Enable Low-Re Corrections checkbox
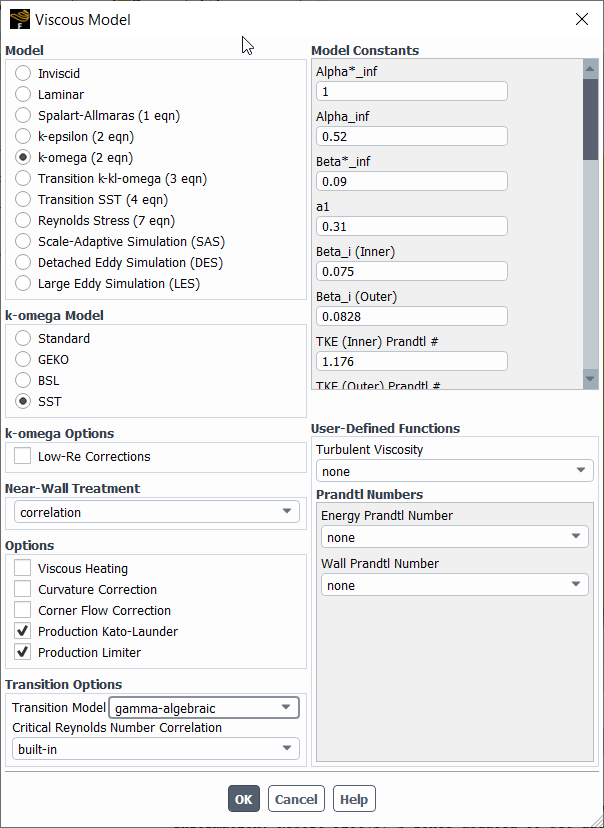The image size is (604, 828). pyautogui.click(x=23, y=456)
